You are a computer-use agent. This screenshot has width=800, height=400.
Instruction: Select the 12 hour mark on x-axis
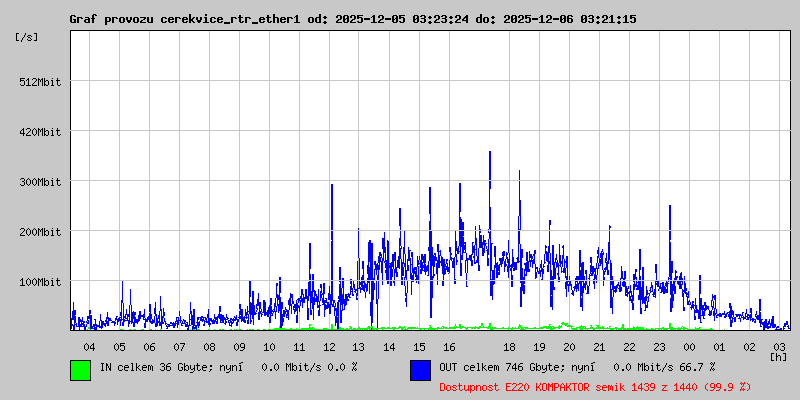[x=329, y=346]
